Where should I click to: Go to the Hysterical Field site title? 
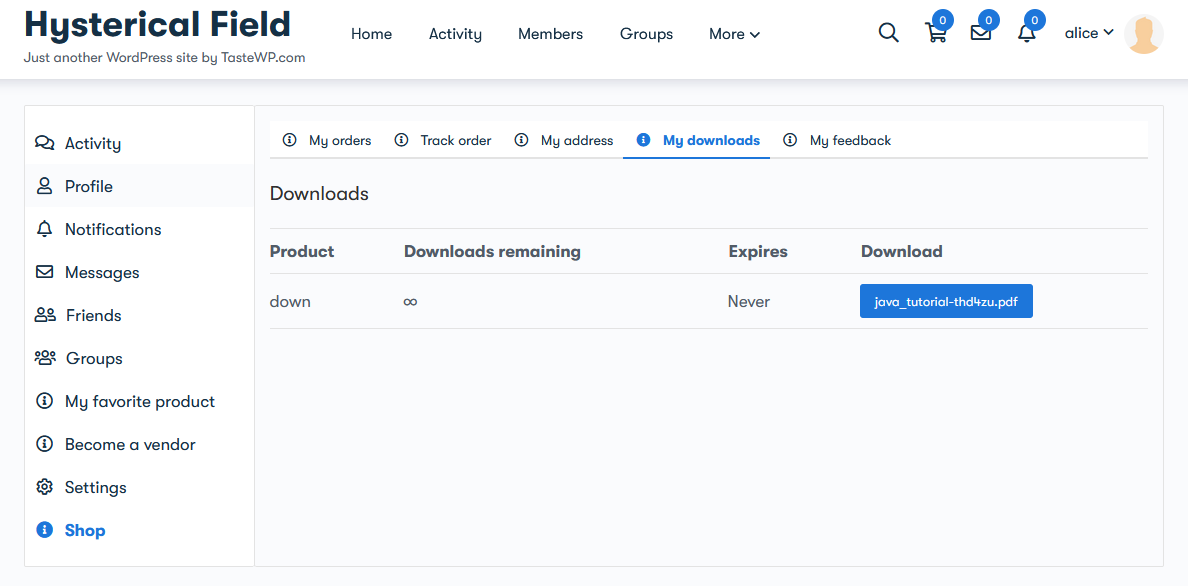(x=158, y=24)
